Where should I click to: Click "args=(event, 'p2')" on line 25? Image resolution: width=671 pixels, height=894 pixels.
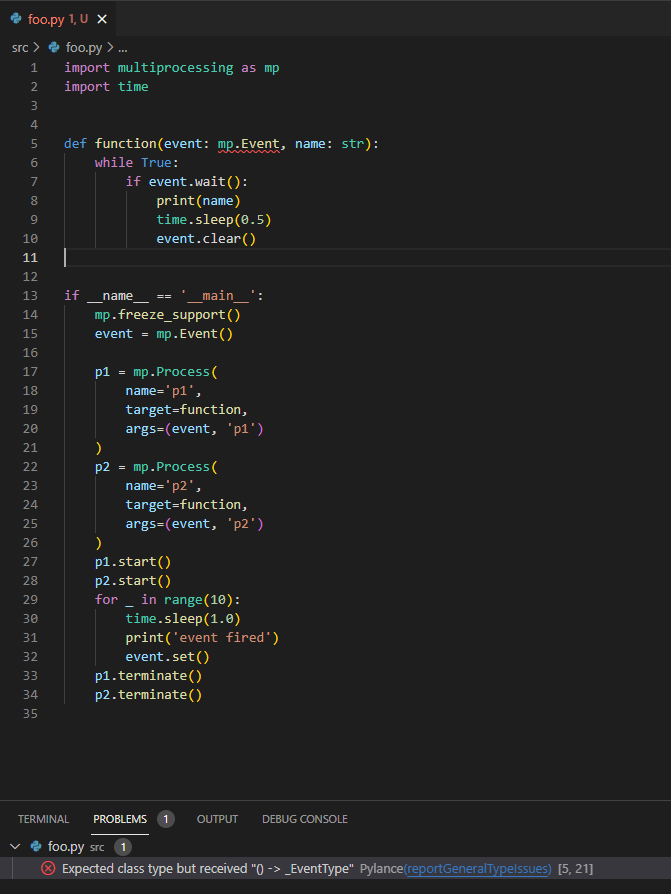tap(194, 524)
